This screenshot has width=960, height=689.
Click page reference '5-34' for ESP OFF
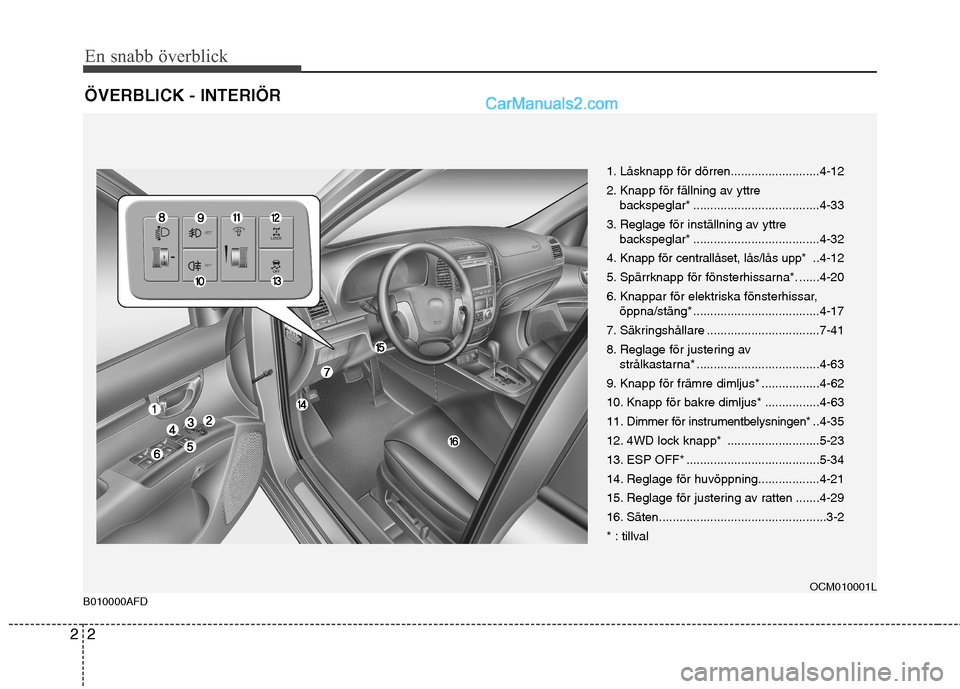[831, 459]
